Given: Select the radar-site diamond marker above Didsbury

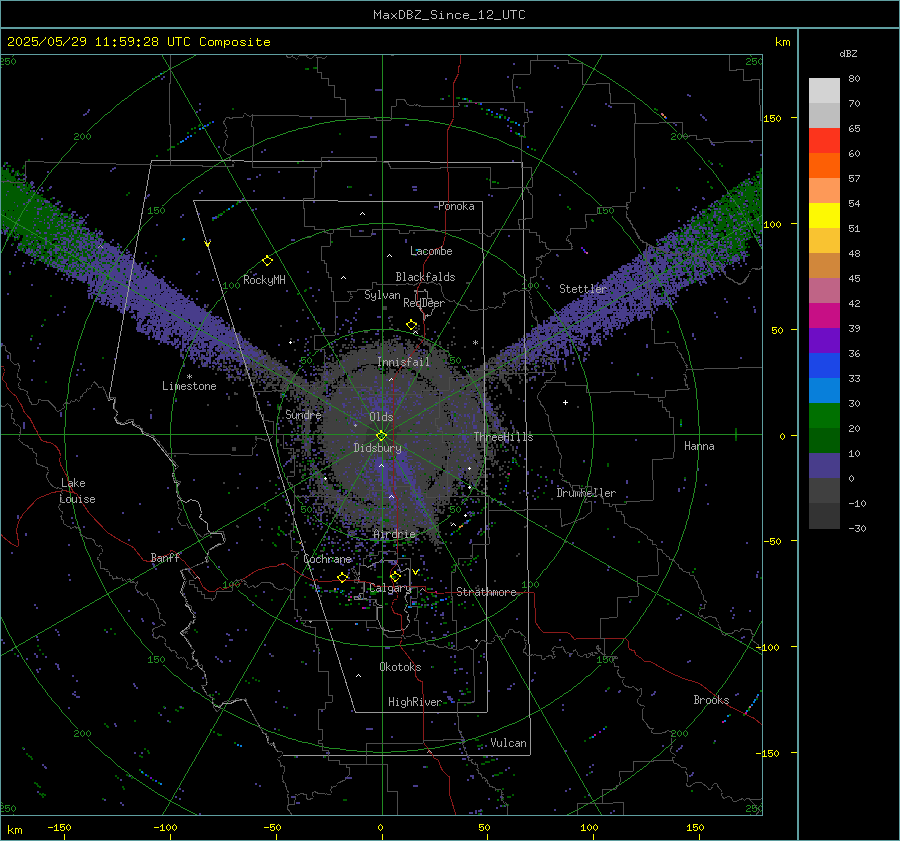Looking at the screenshot, I should coord(381,436).
